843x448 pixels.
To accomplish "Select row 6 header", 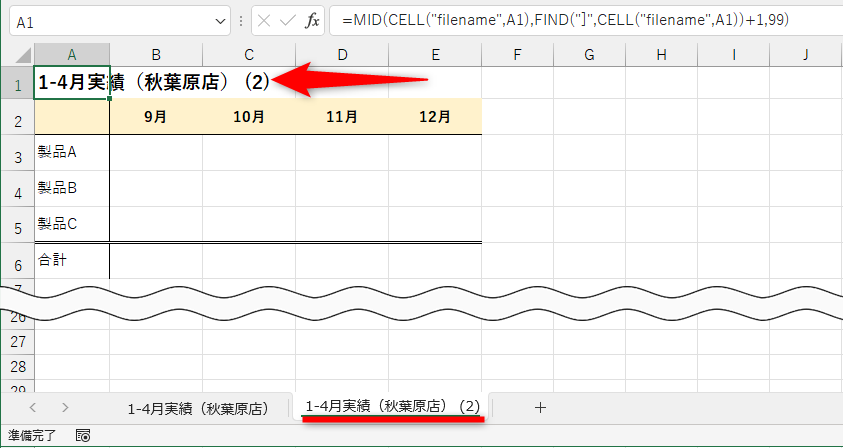I will pyautogui.click(x=18, y=261).
